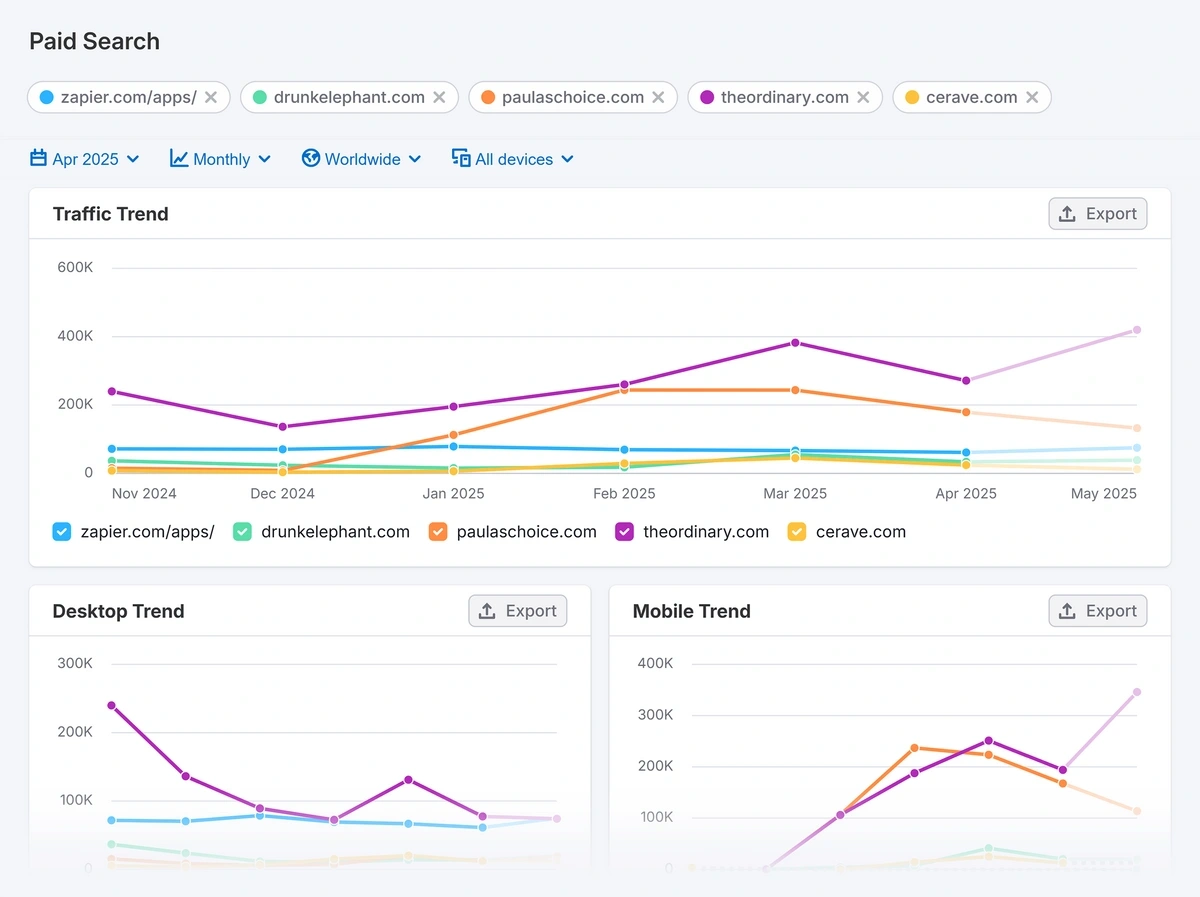Remove paulaschoice.com chip with its X
This screenshot has width=1200, height=897.
pyautogui.click(x=658, y=97)
